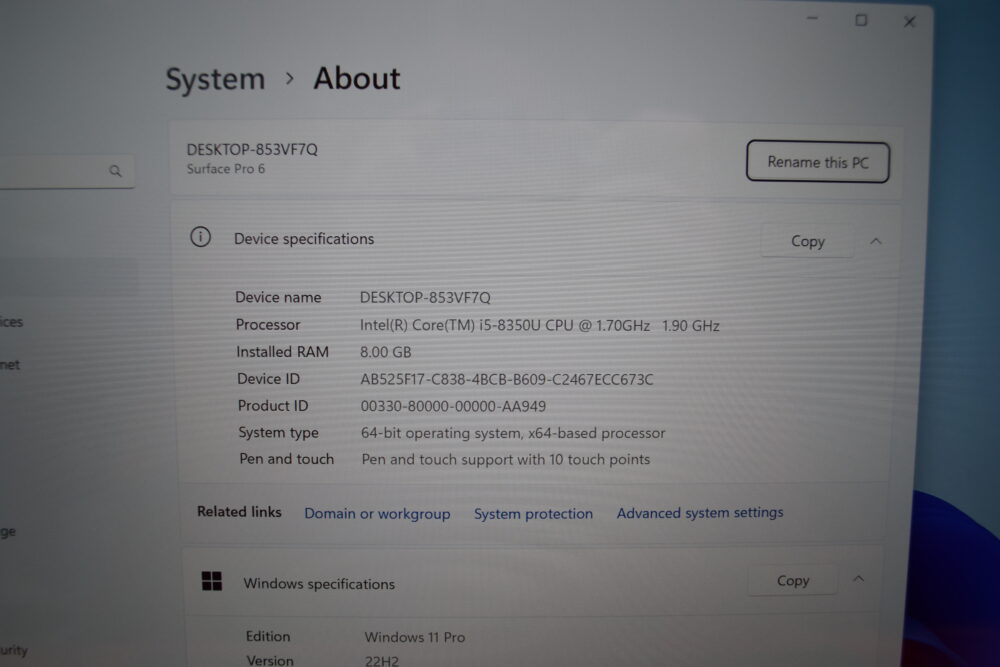1000x667 pixels.
Task: Click the Windows logo icon
Action: [212, 581]
